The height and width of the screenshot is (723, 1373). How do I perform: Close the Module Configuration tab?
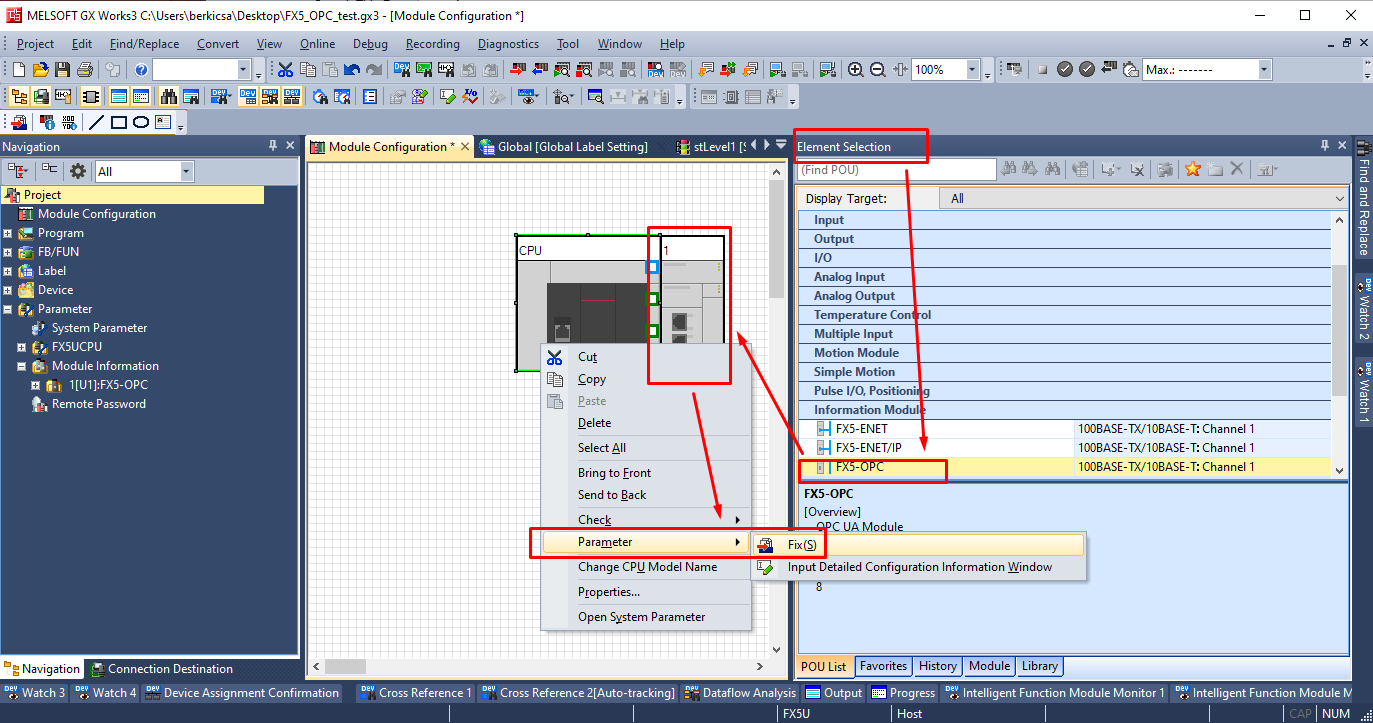pyautogui.click(x=465, y=147)
